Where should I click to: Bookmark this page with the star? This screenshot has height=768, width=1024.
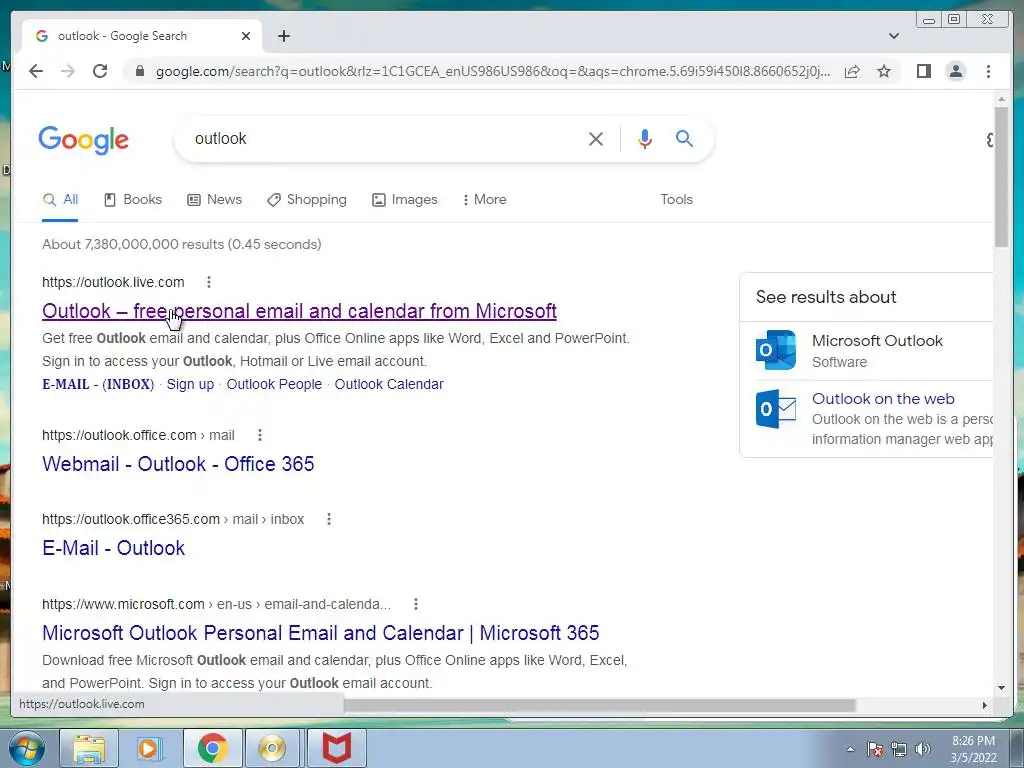click(x=884, y=71)
